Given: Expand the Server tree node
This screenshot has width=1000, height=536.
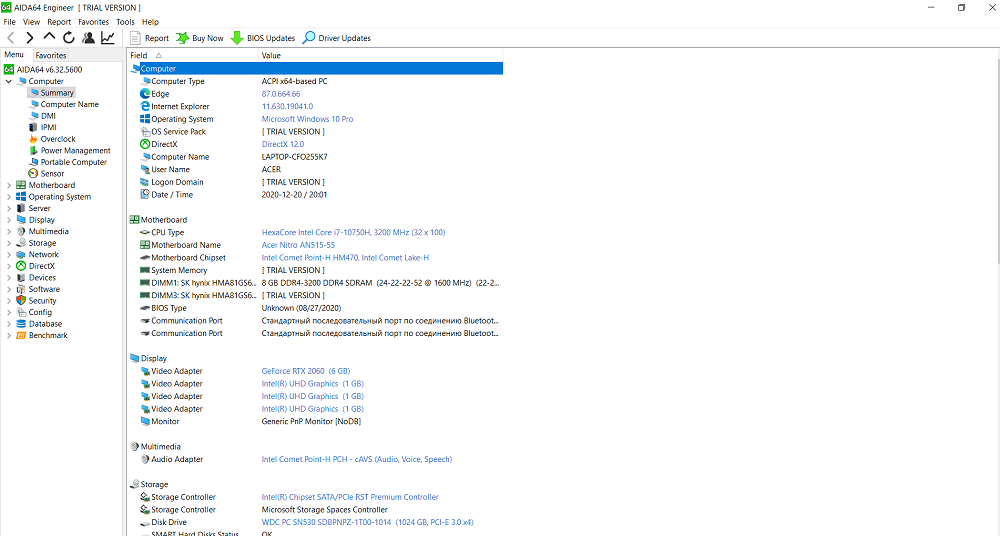Looking at the screenshot, I should point(9,209).
